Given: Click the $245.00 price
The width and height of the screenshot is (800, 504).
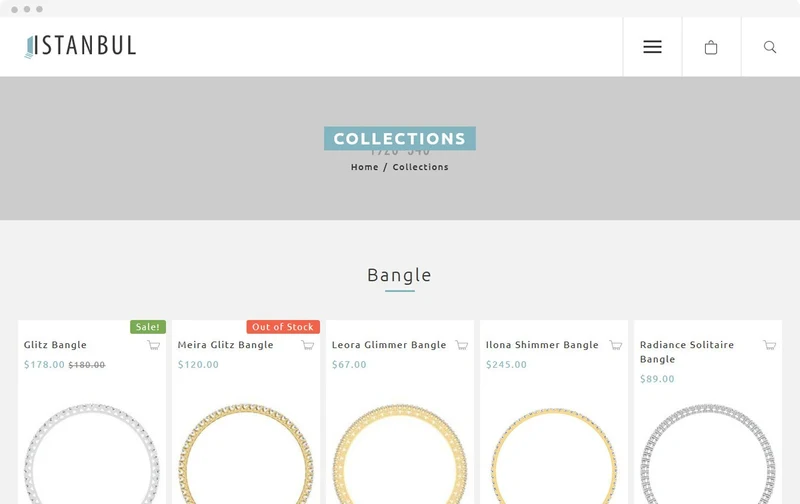Looking at the screenshot, I should (x=506, y=365).
